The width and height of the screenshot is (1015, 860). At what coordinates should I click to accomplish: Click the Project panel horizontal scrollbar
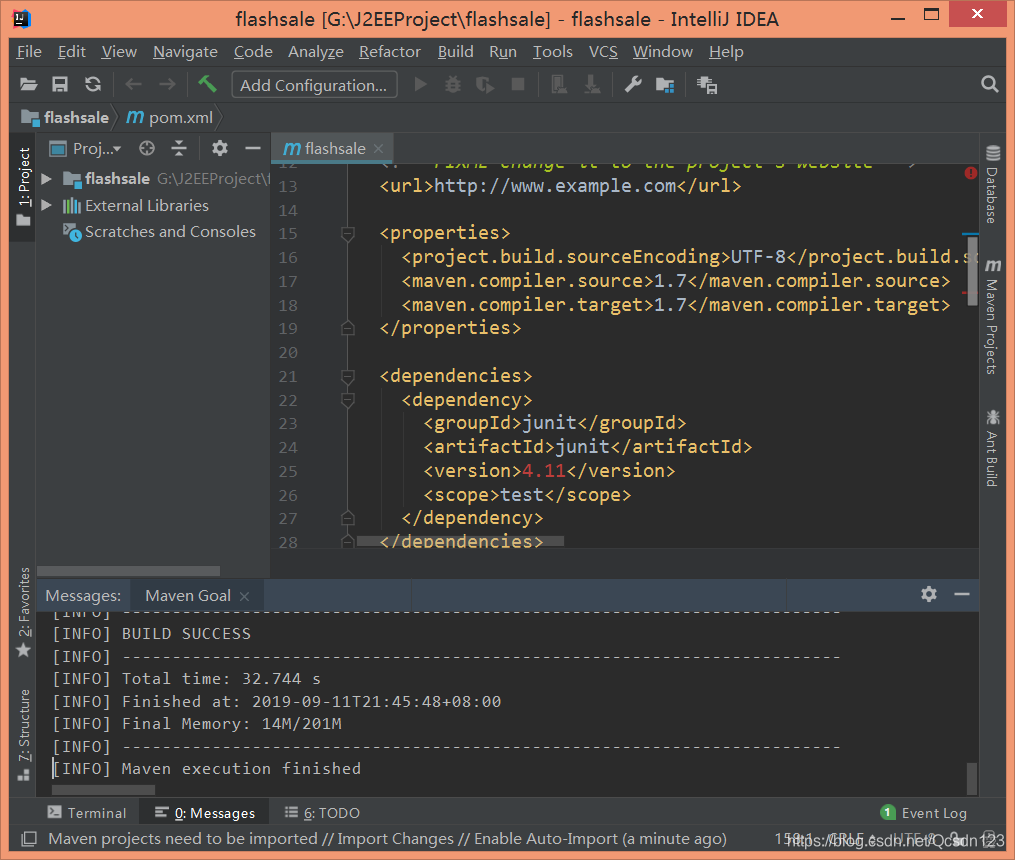click(129, 571)
